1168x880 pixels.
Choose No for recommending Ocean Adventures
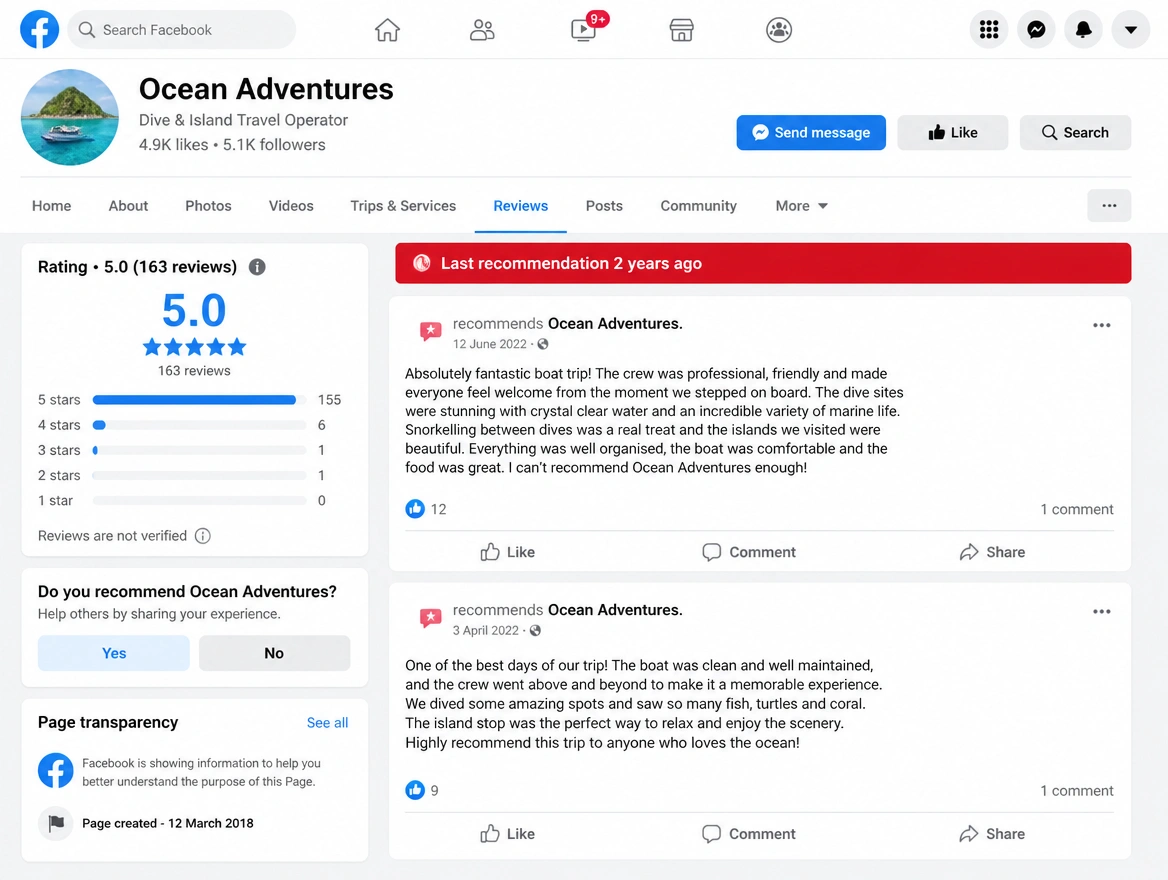[x=274, y=653]
